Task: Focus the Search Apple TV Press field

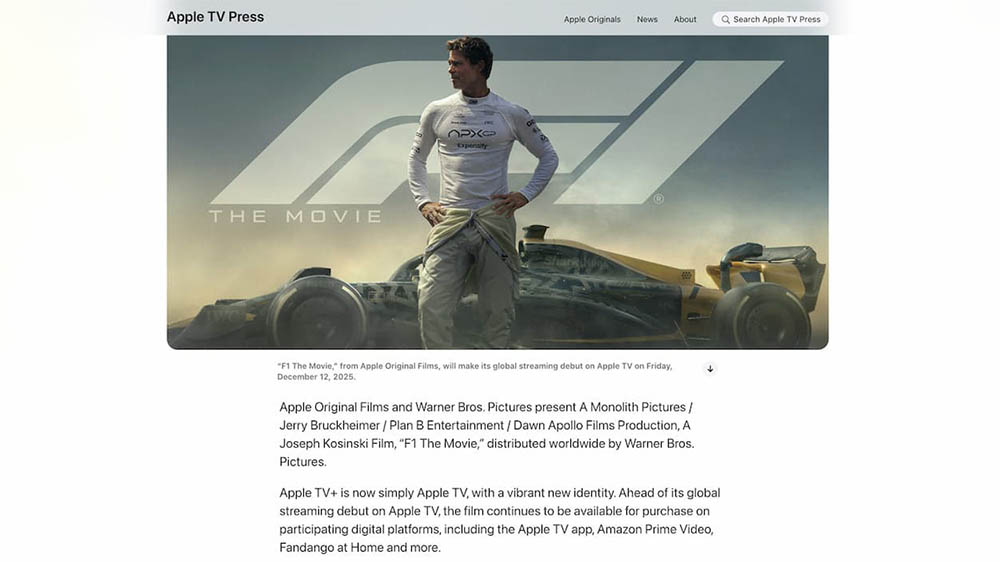Action: pos(770,19)
